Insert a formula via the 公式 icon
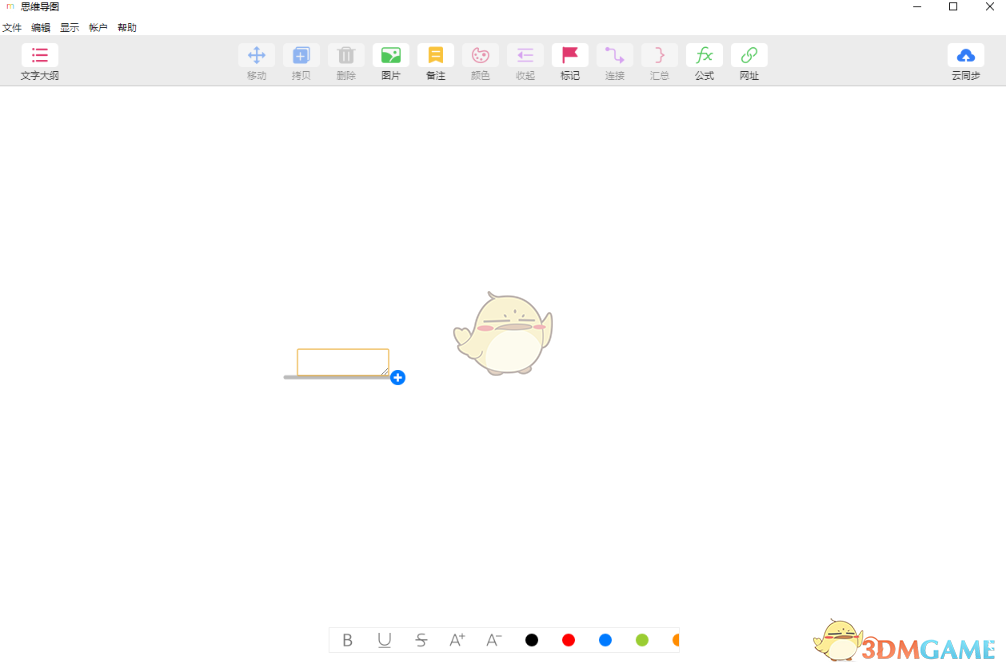1006x668 pixels. pos(703,60)
